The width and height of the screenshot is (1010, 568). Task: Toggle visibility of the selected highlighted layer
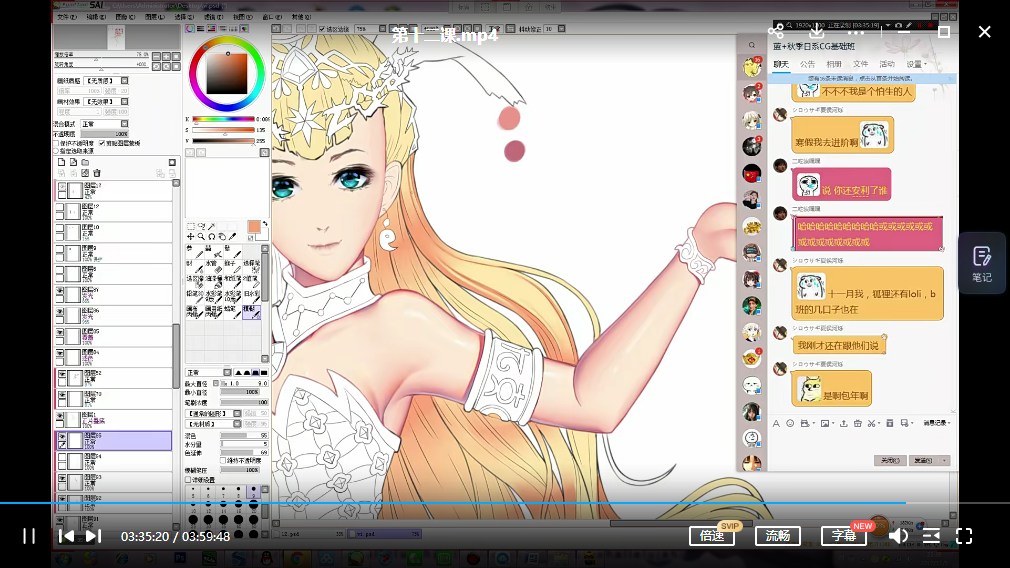[62, 437]
